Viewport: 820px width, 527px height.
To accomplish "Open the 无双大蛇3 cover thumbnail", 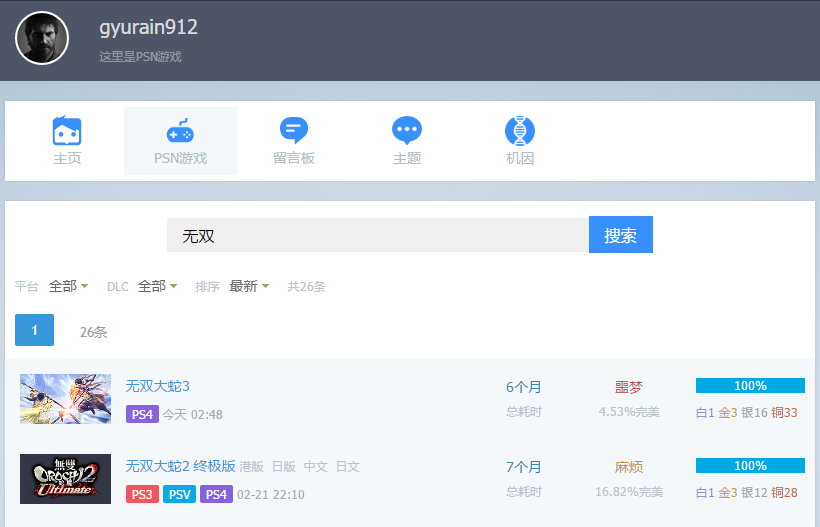I will [x=65, y=399].
